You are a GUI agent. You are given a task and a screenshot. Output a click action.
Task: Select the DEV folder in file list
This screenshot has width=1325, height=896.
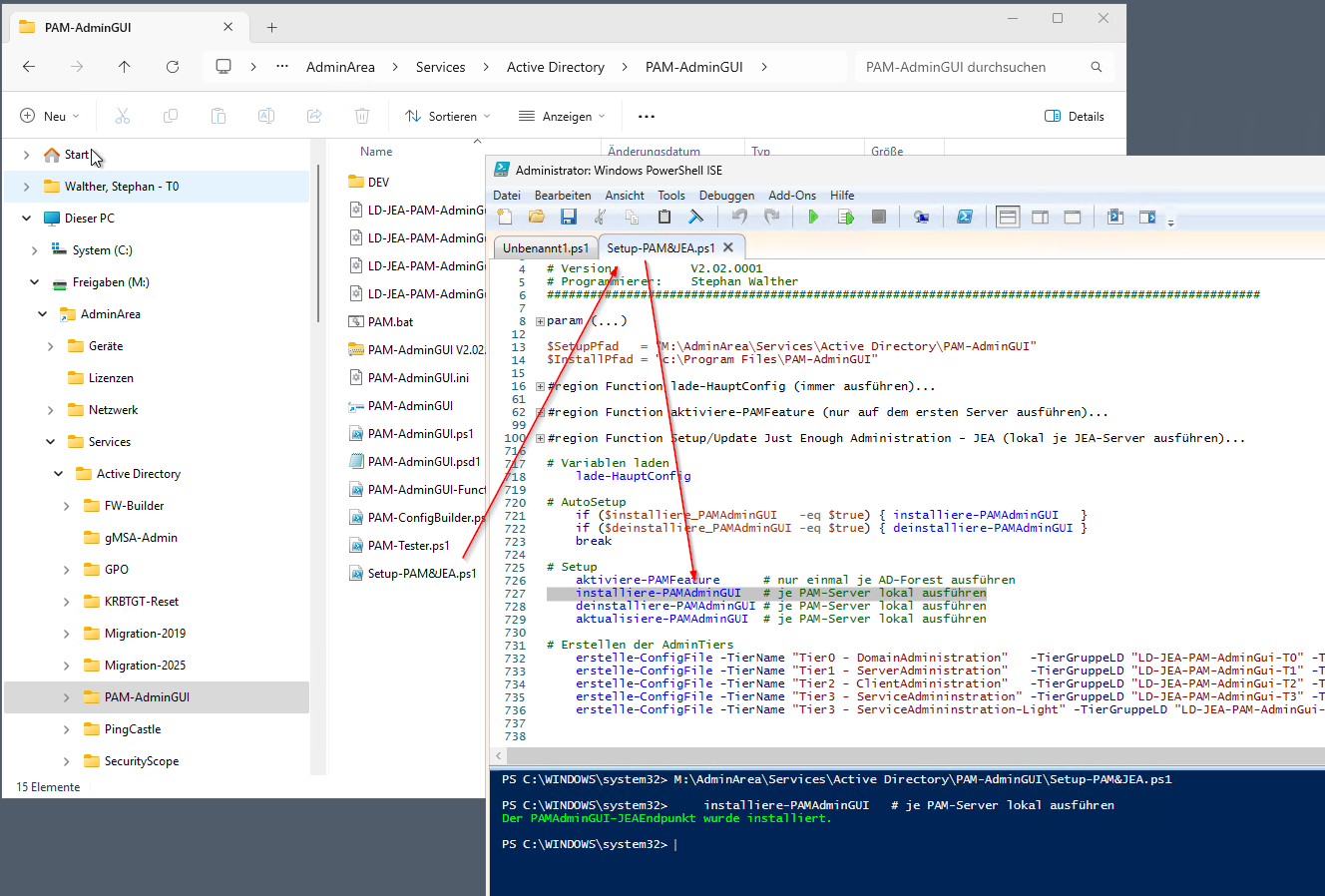(x=378, y=183)
